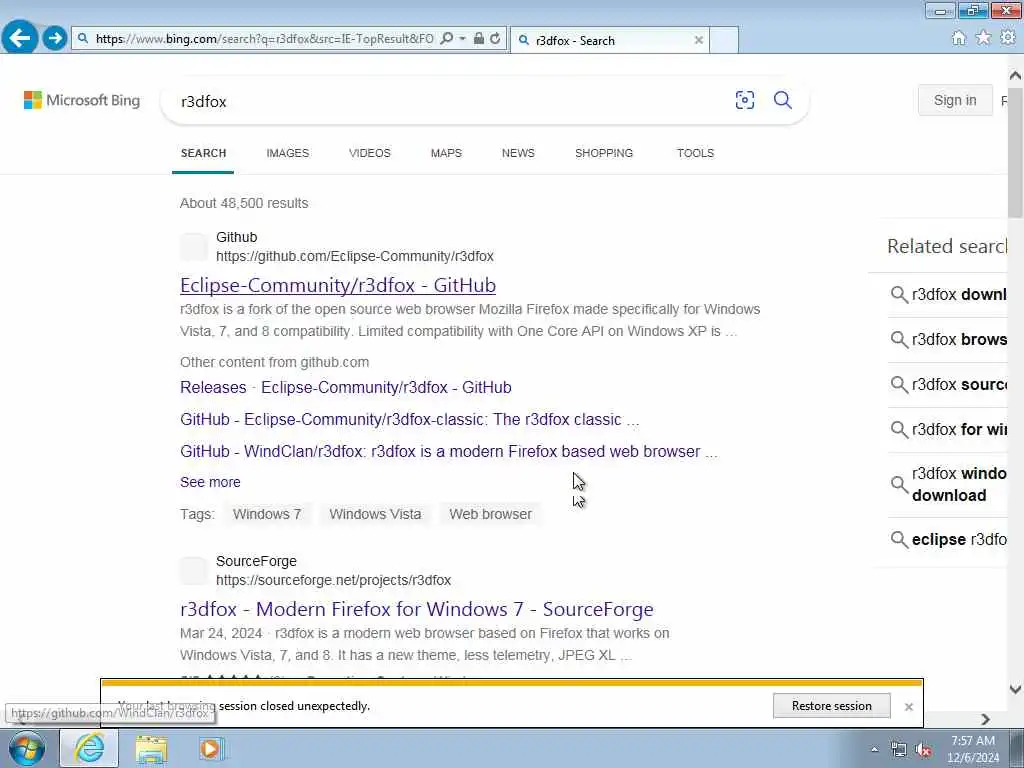Screen dimensions: 1024x768
Task: Select the 'r3dfox - Search' browser tab
Action: tap(609, 40)
